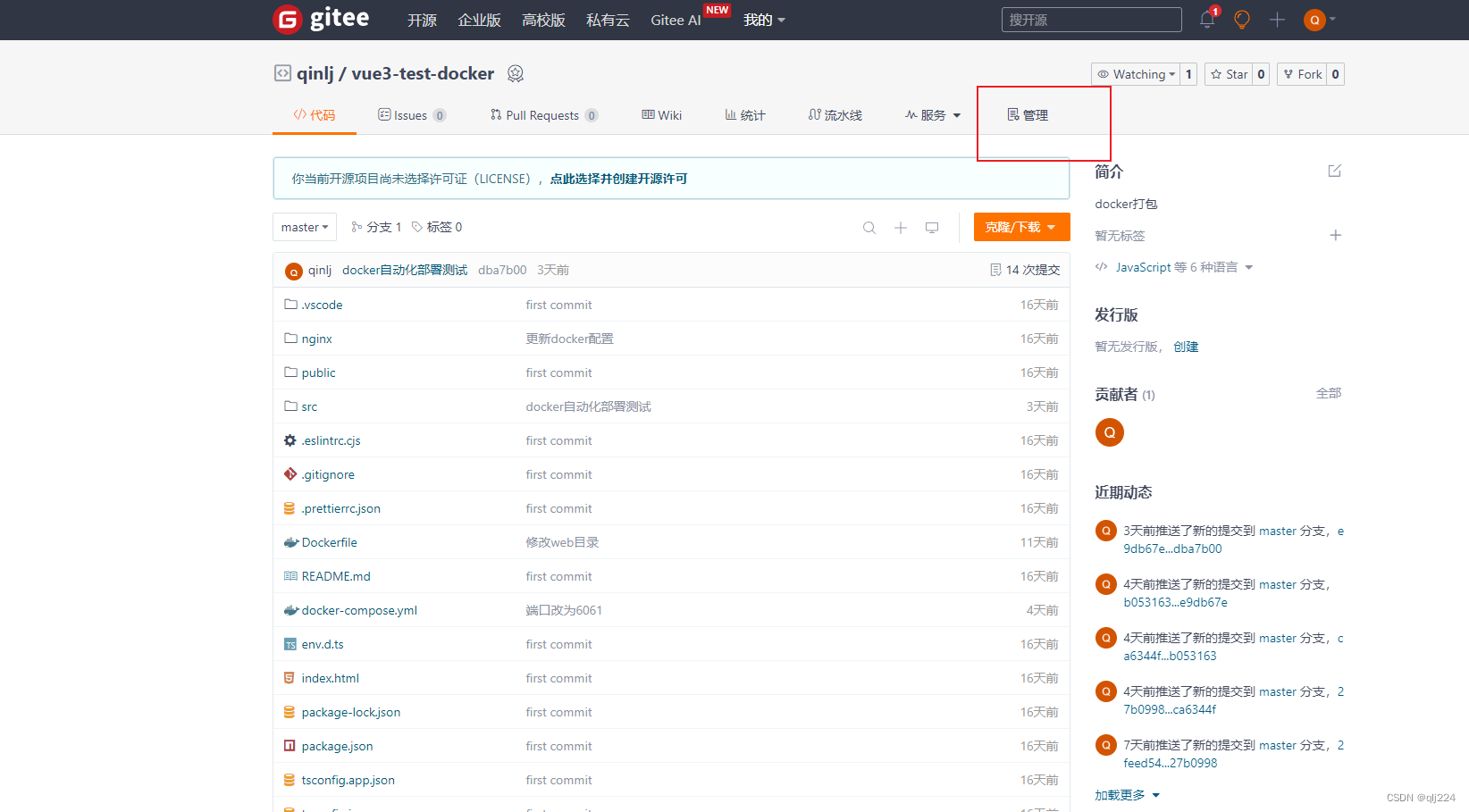Click into the 搜开源 search field
Viewport: 1469px width, 812px height.
[1092, 20]
